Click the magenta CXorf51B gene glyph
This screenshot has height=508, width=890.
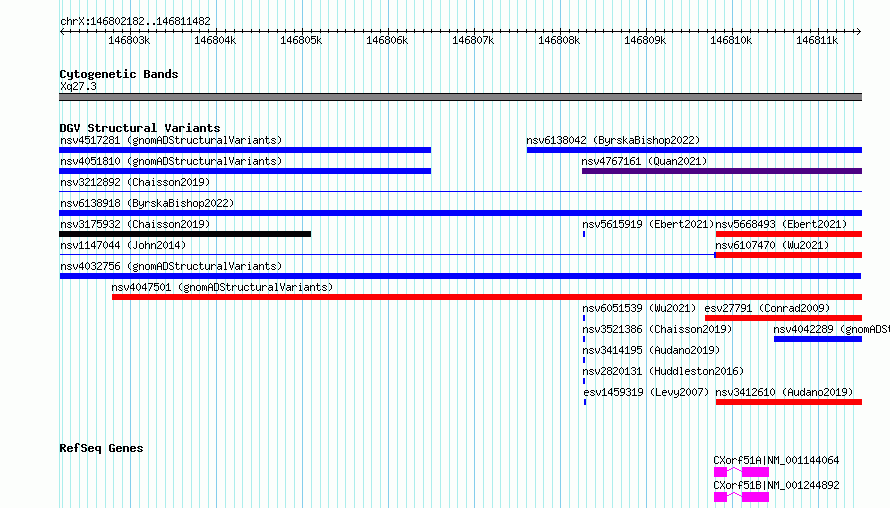coord(741,497)
